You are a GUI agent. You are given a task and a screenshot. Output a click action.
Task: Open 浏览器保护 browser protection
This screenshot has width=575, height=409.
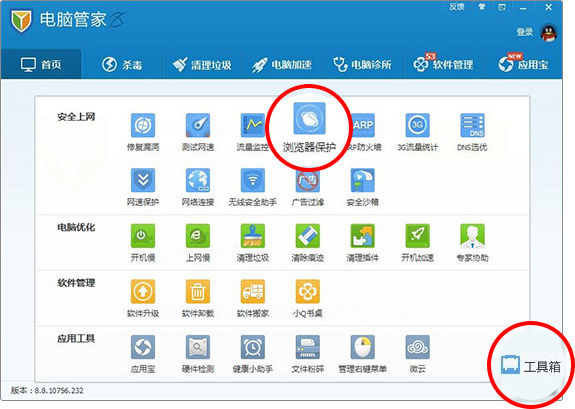pyautogui.click(x=309, y=127)
